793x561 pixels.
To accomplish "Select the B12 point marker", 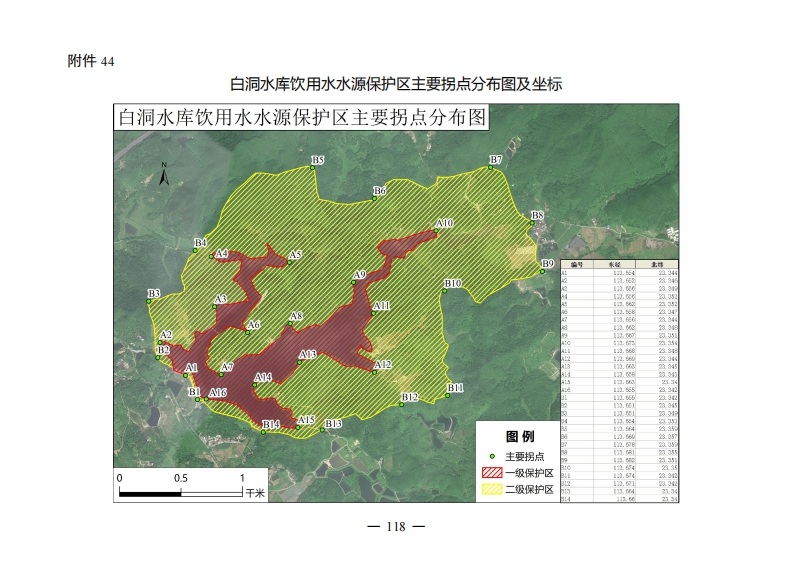I will point(402,405).
